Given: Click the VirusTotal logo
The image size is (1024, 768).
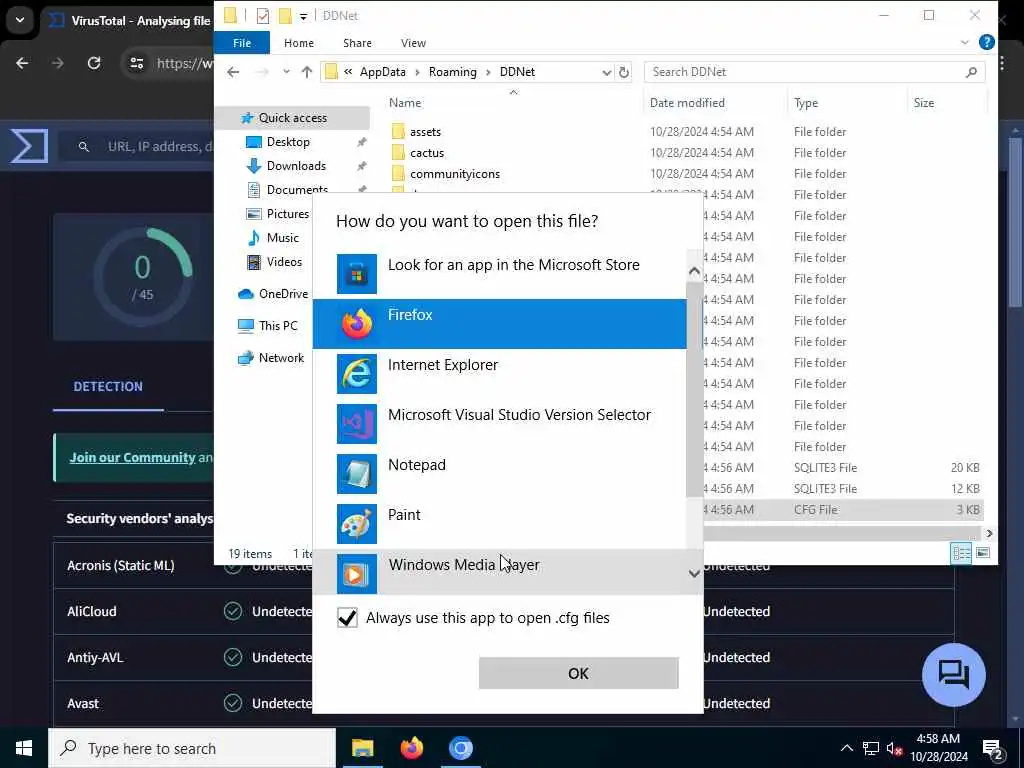Looking at the screenshot, I should click(x=29, y=145).
